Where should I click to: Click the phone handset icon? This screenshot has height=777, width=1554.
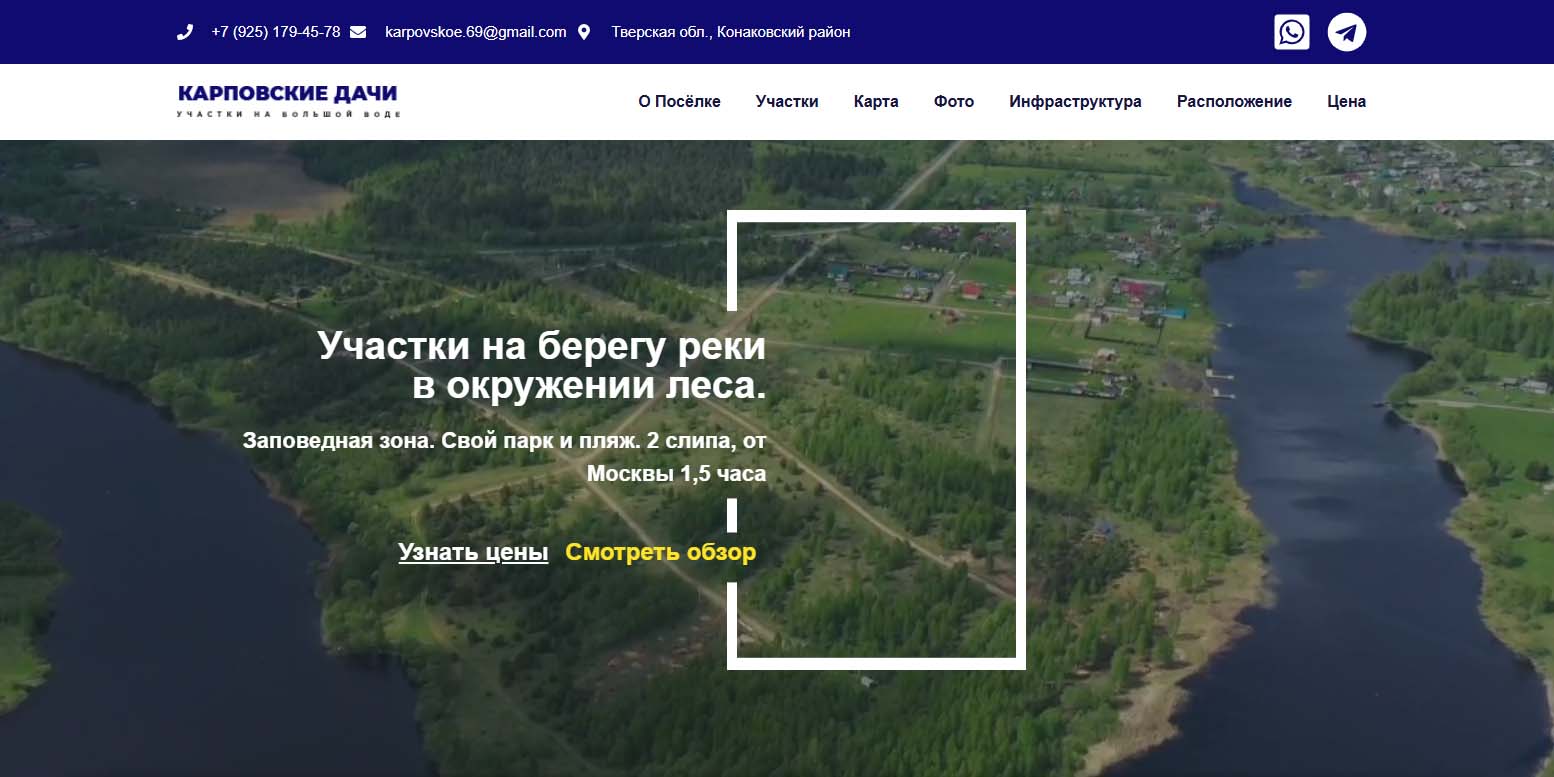(x=185, y=32)
